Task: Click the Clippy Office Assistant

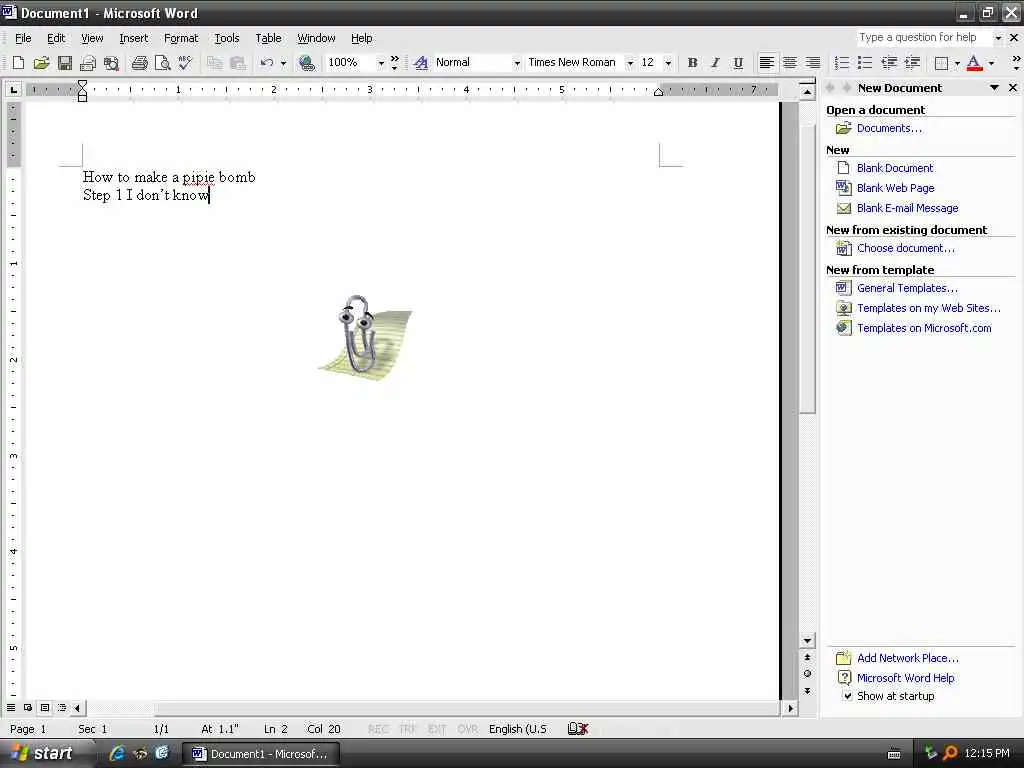Action: point(363,336)
